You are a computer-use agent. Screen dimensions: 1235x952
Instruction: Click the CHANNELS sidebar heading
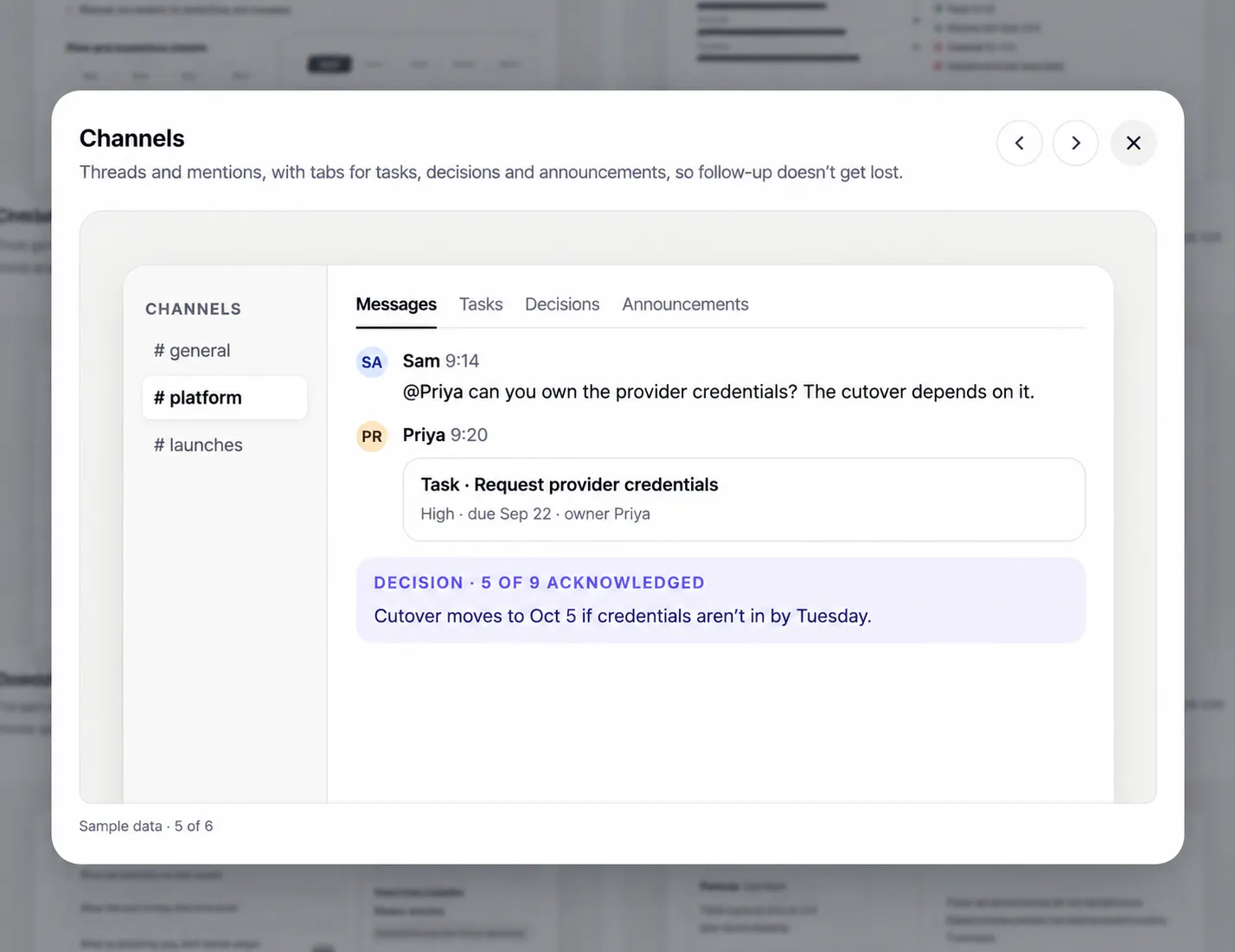tap(193, 310)
